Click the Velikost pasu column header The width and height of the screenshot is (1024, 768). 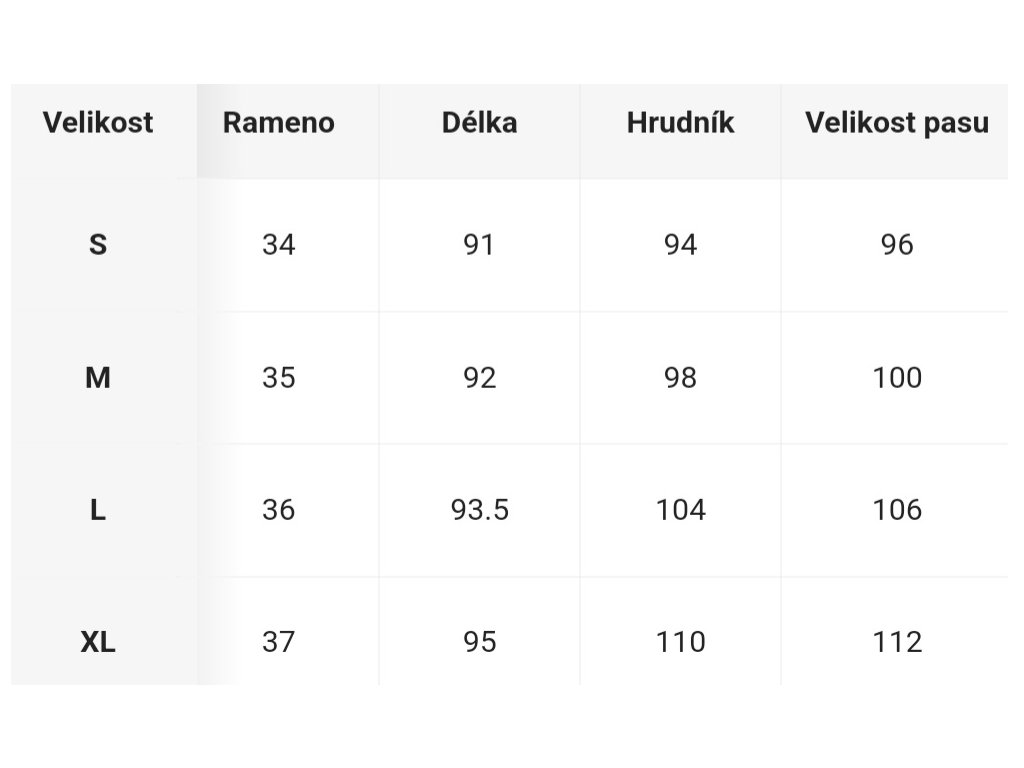pos(897,123)
